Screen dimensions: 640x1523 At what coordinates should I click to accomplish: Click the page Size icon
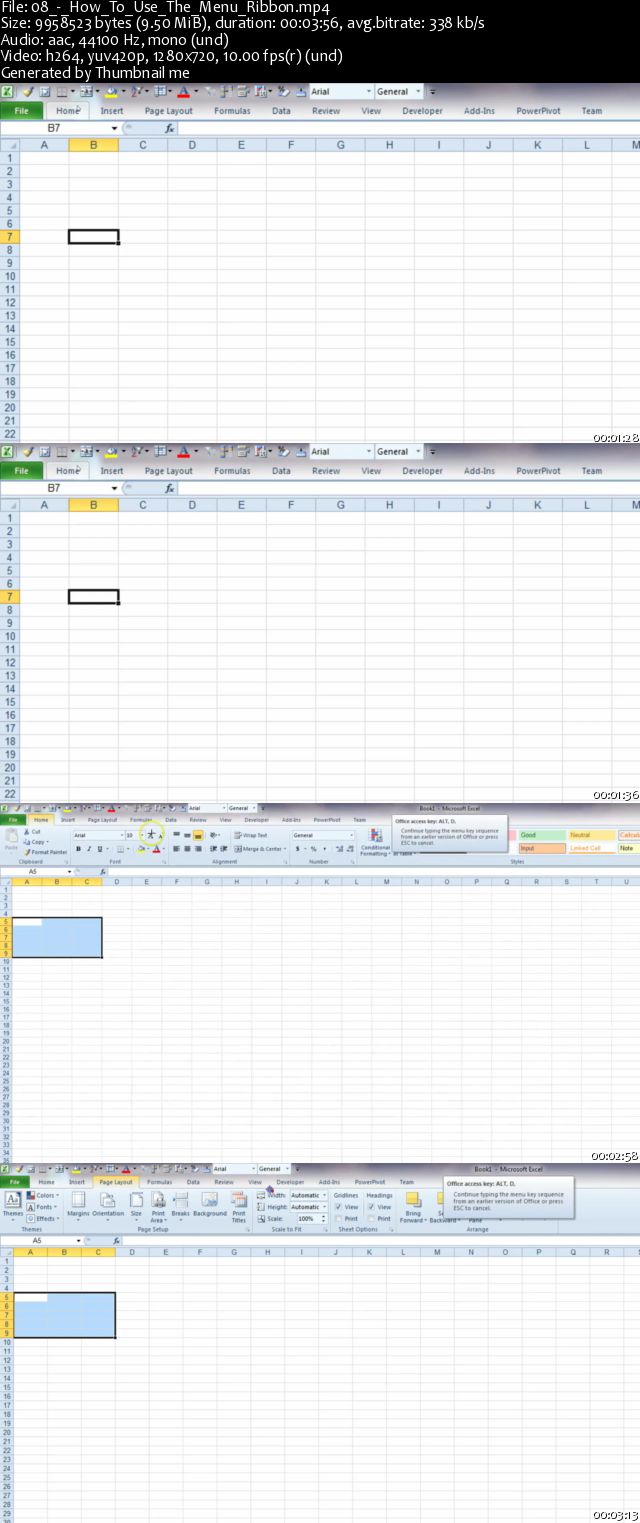(x=136, y=1199)
